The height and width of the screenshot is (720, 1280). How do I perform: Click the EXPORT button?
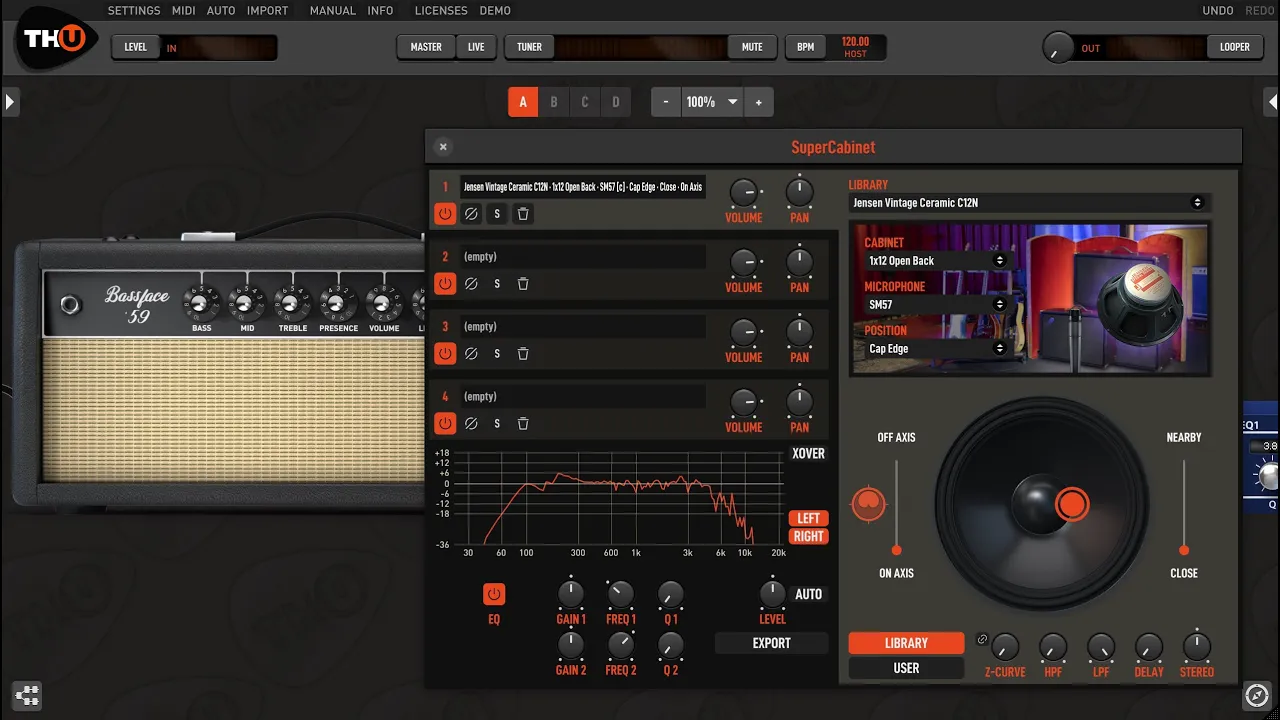[x=772, y=643]
